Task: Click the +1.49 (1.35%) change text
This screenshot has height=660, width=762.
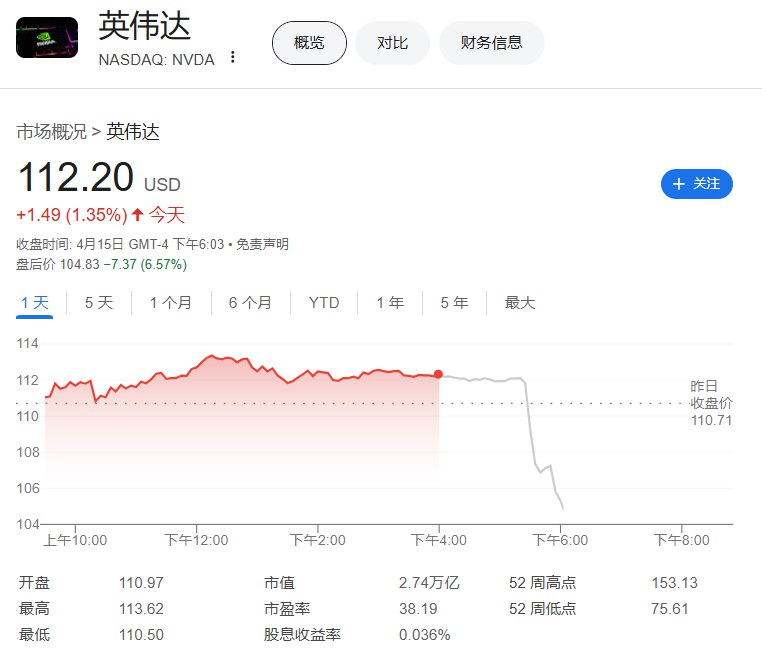Action: [x=72, y=215]
